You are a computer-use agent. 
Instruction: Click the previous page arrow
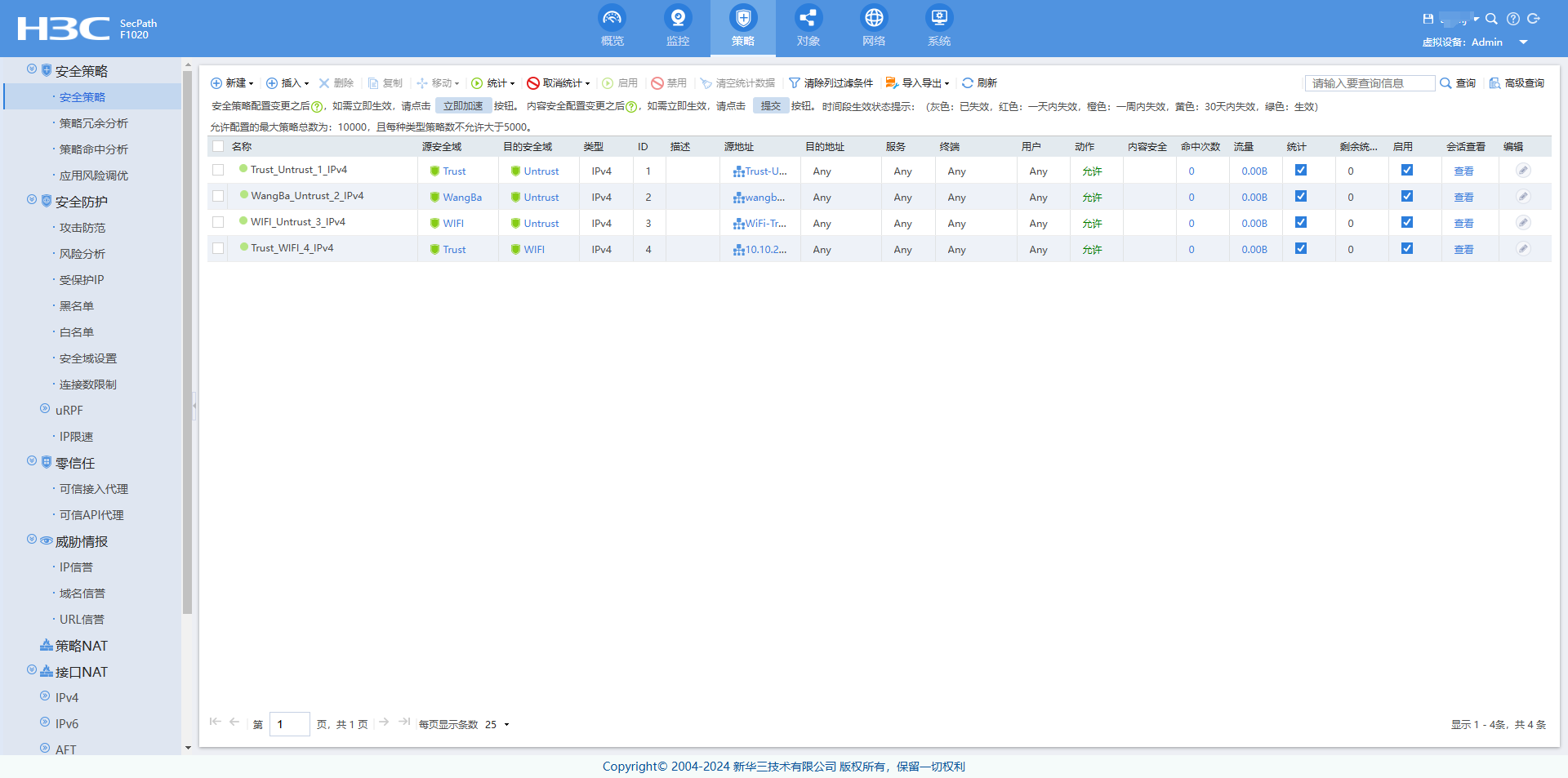pyautogui.click(x=234, y=722)
